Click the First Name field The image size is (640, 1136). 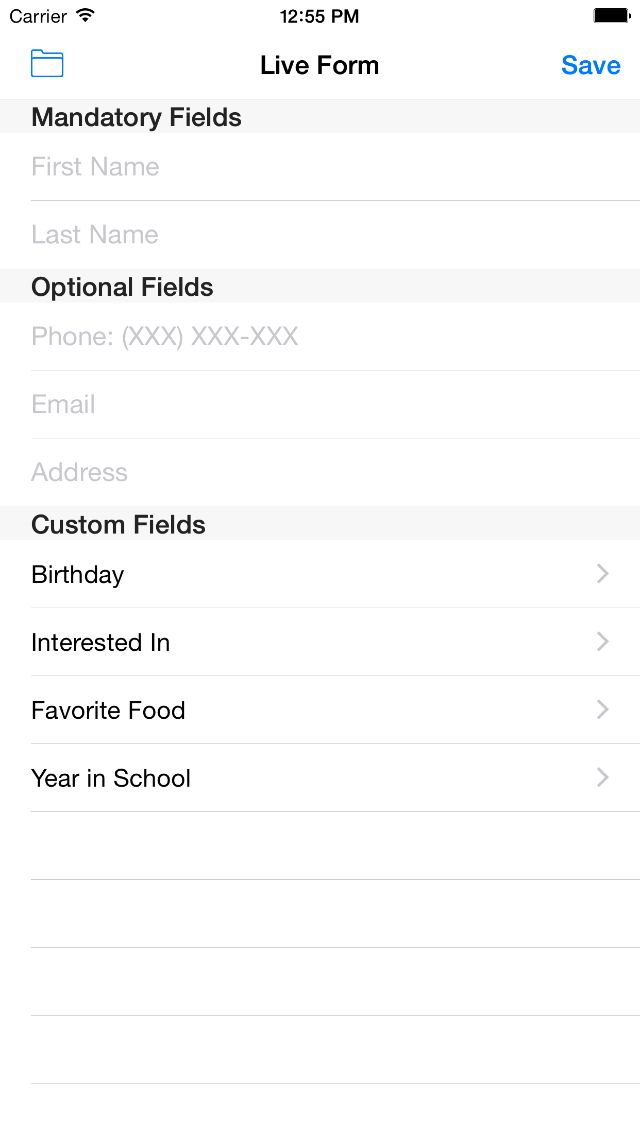point(320,167)
